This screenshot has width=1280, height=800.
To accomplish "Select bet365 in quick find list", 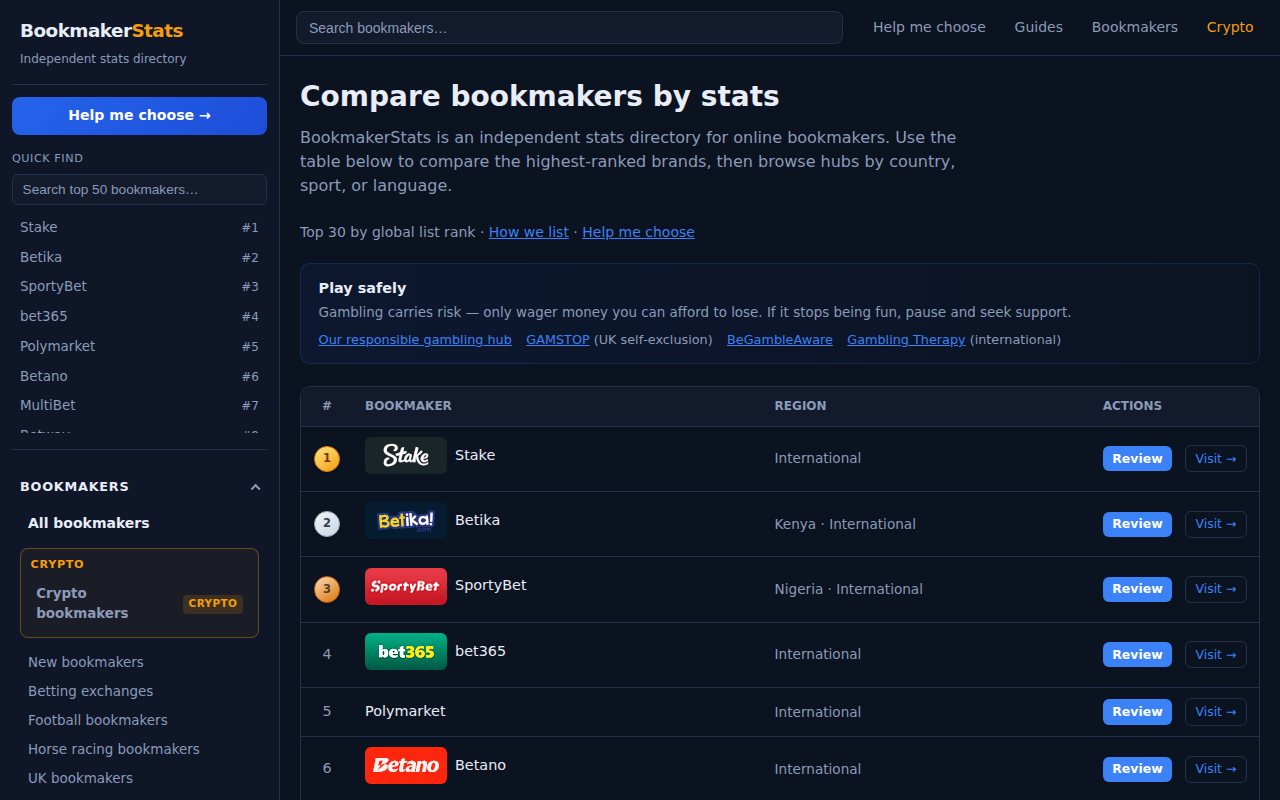I will point(139,316).
